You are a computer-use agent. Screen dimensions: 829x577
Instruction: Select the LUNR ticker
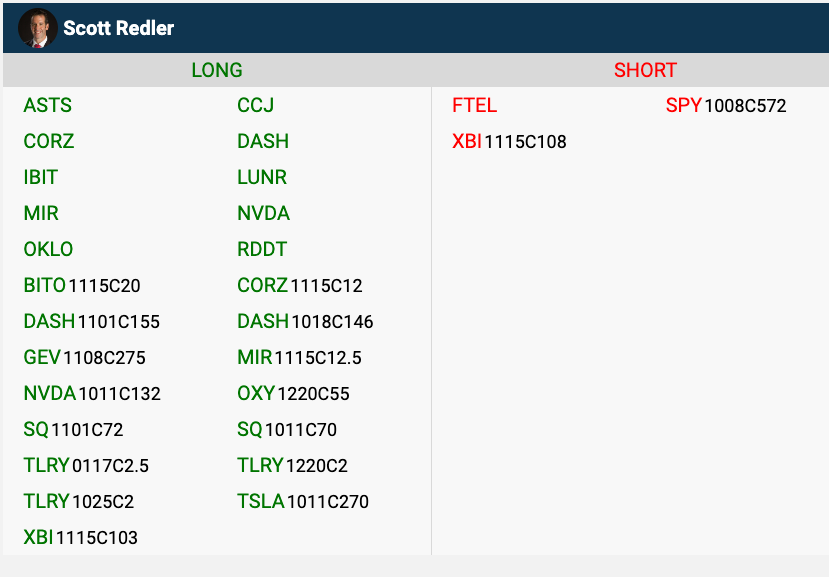(x=262, y=178)
